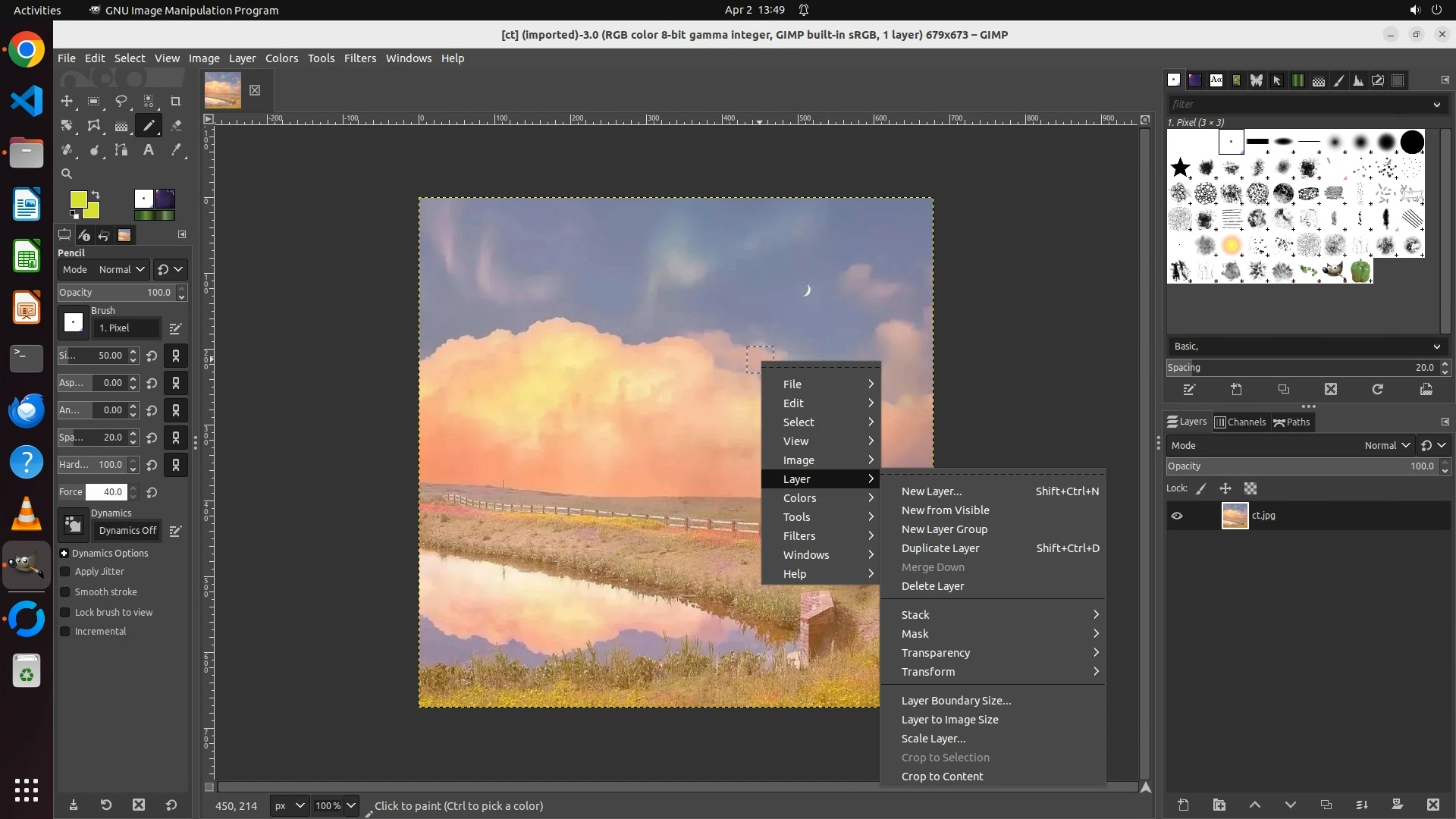Screen dimensions: 1456x819
Task: Click Crop to Content menu entry
Action: (x=942, y=777)
